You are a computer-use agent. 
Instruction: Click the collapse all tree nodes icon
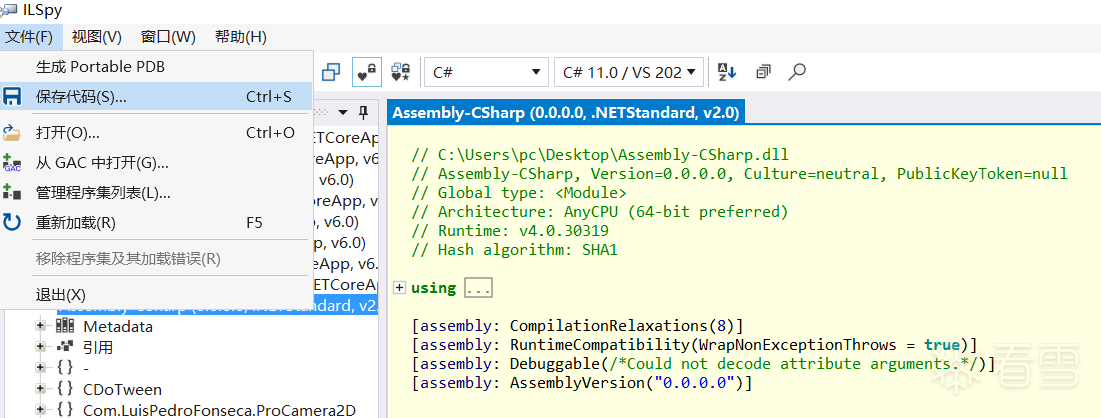tap(763, 72)
